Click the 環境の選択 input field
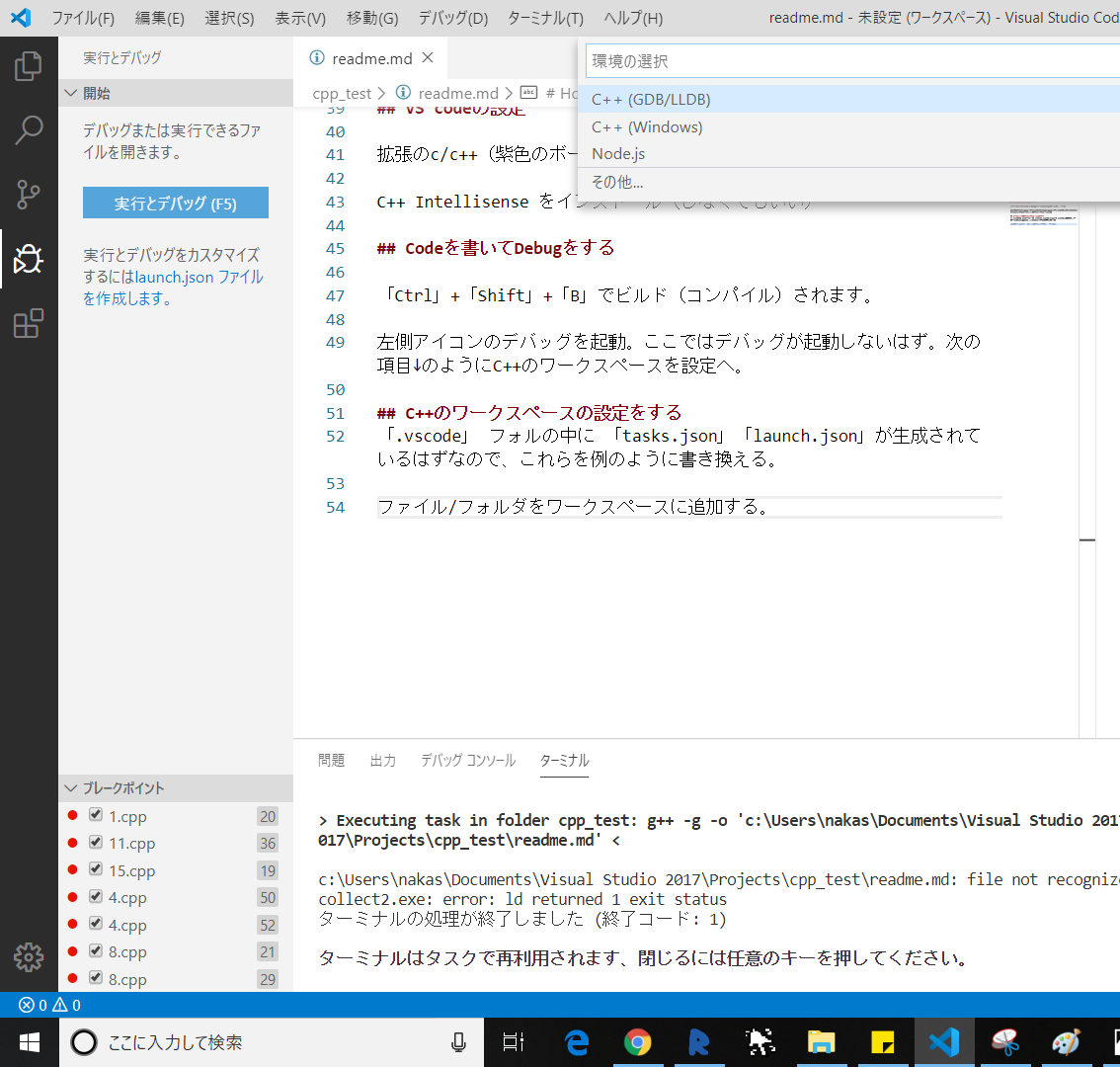Screen dimensions: 1120x1067 [x=853, y=60]
